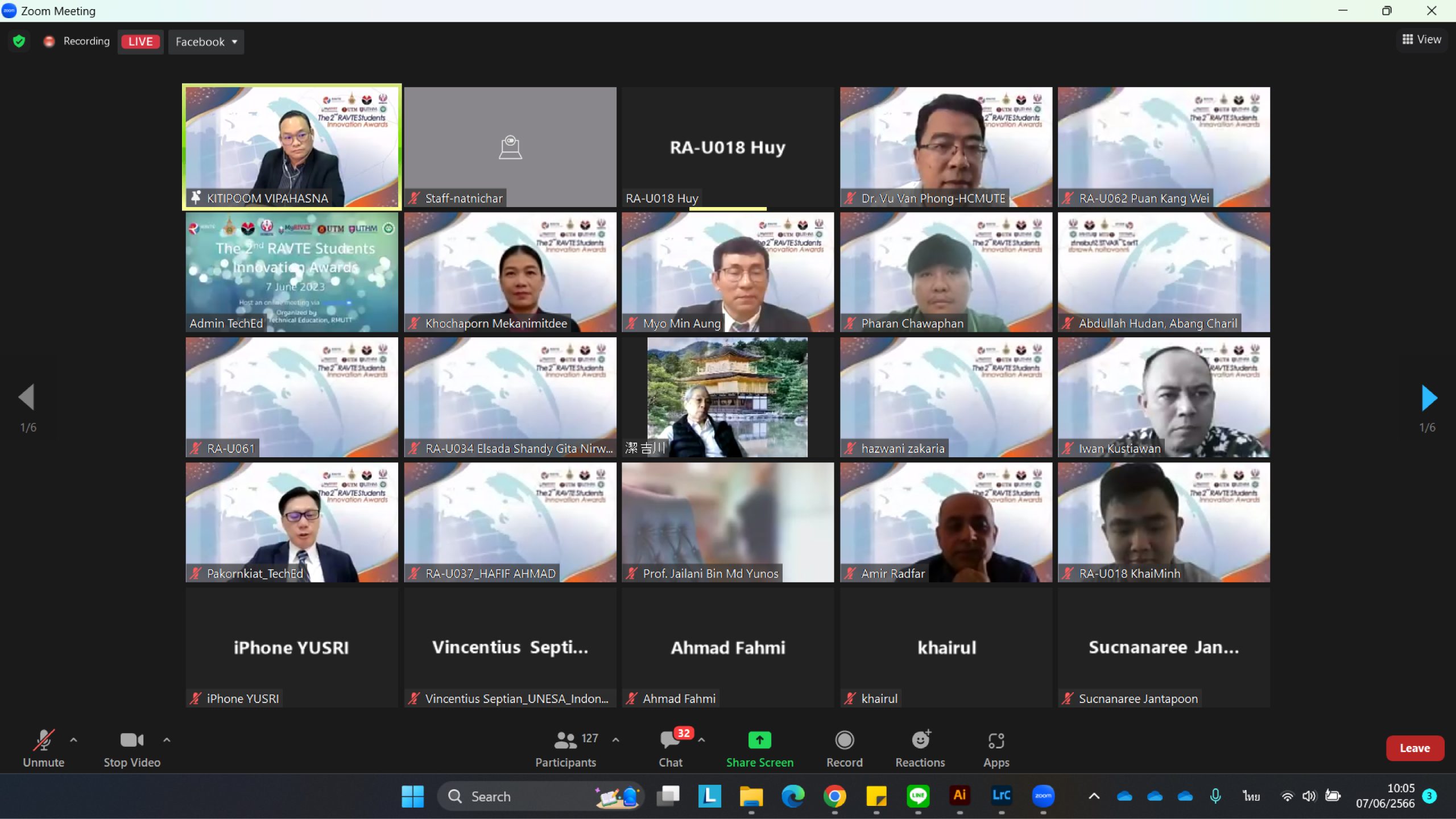The height and width of the screenshot is (819, 1456).
Task: Click the Share Screen button
Action: point(759,749)
